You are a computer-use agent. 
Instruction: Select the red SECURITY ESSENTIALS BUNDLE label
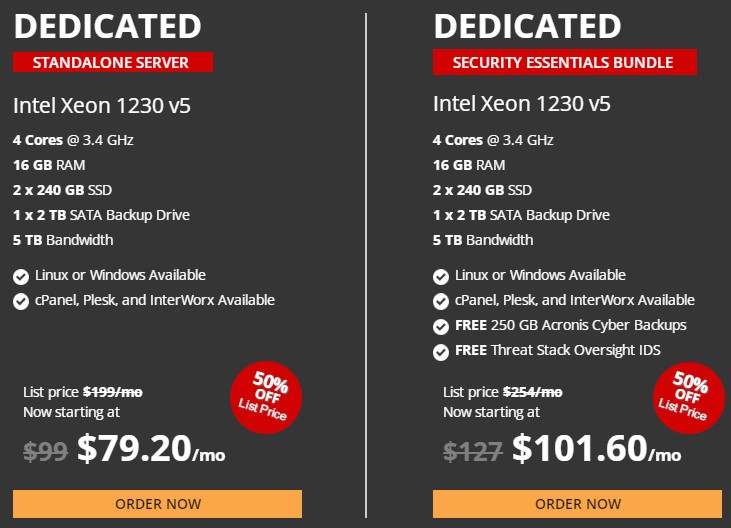pyautogui.click(x=564, y=63)
